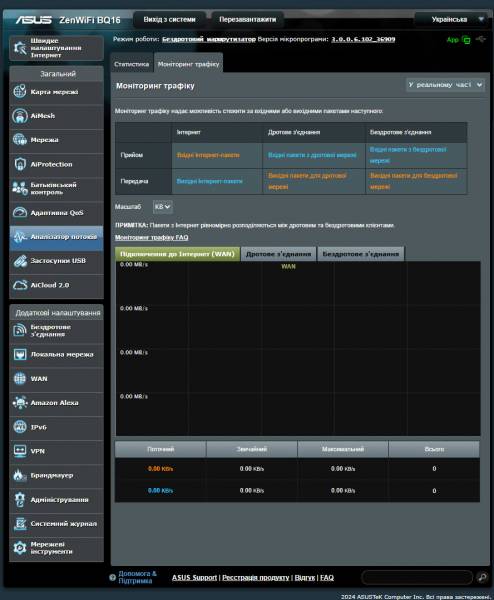
Task: Click the firmware version link
Action: coord(363,39)
